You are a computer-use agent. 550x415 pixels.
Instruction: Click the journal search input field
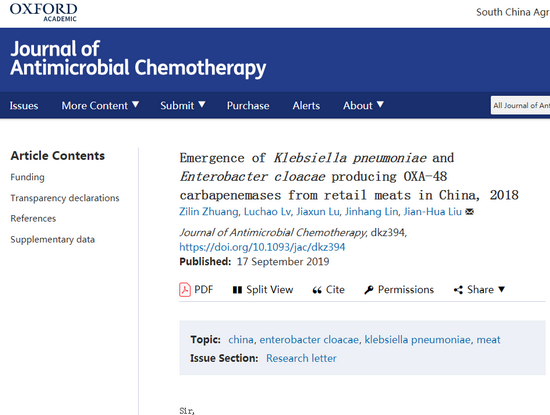[520, 105]
